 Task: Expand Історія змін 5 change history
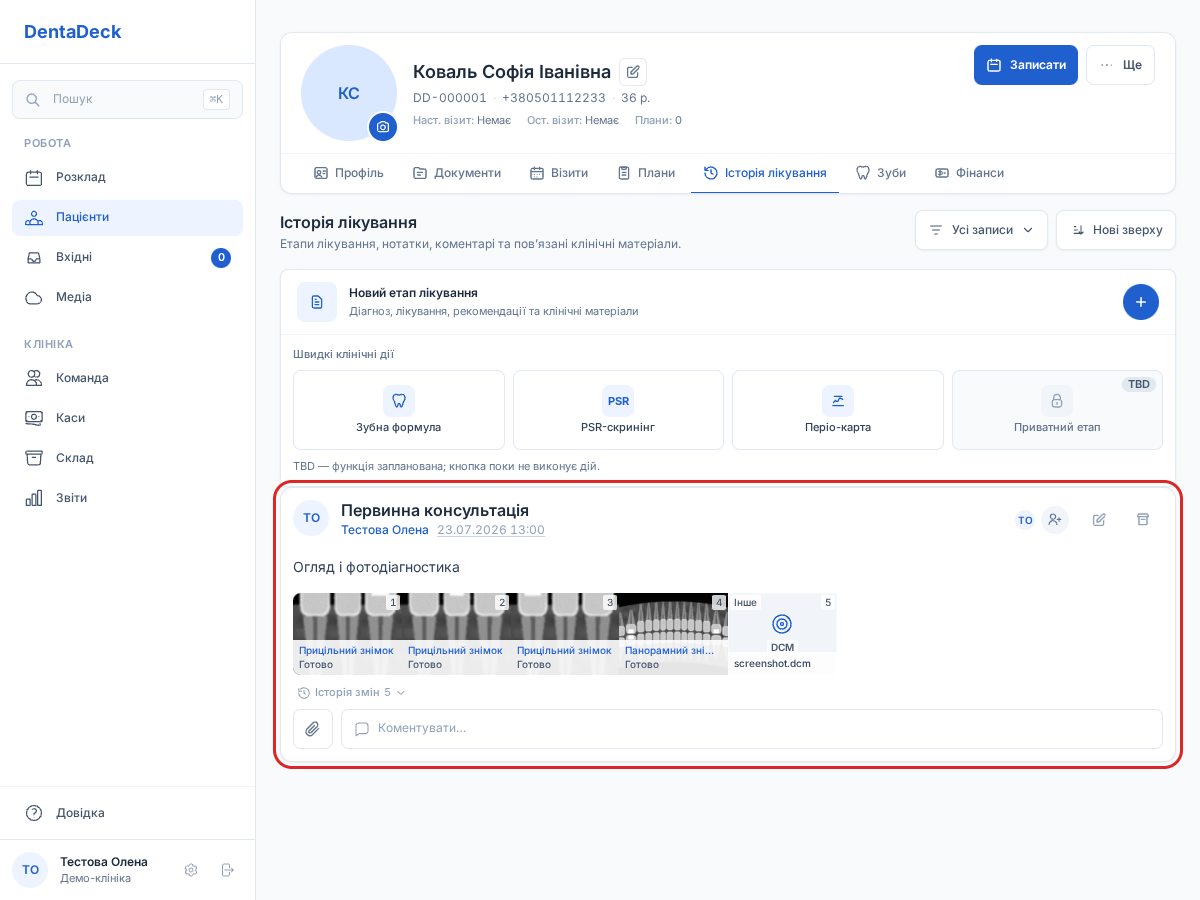click(x=351, y=692)
